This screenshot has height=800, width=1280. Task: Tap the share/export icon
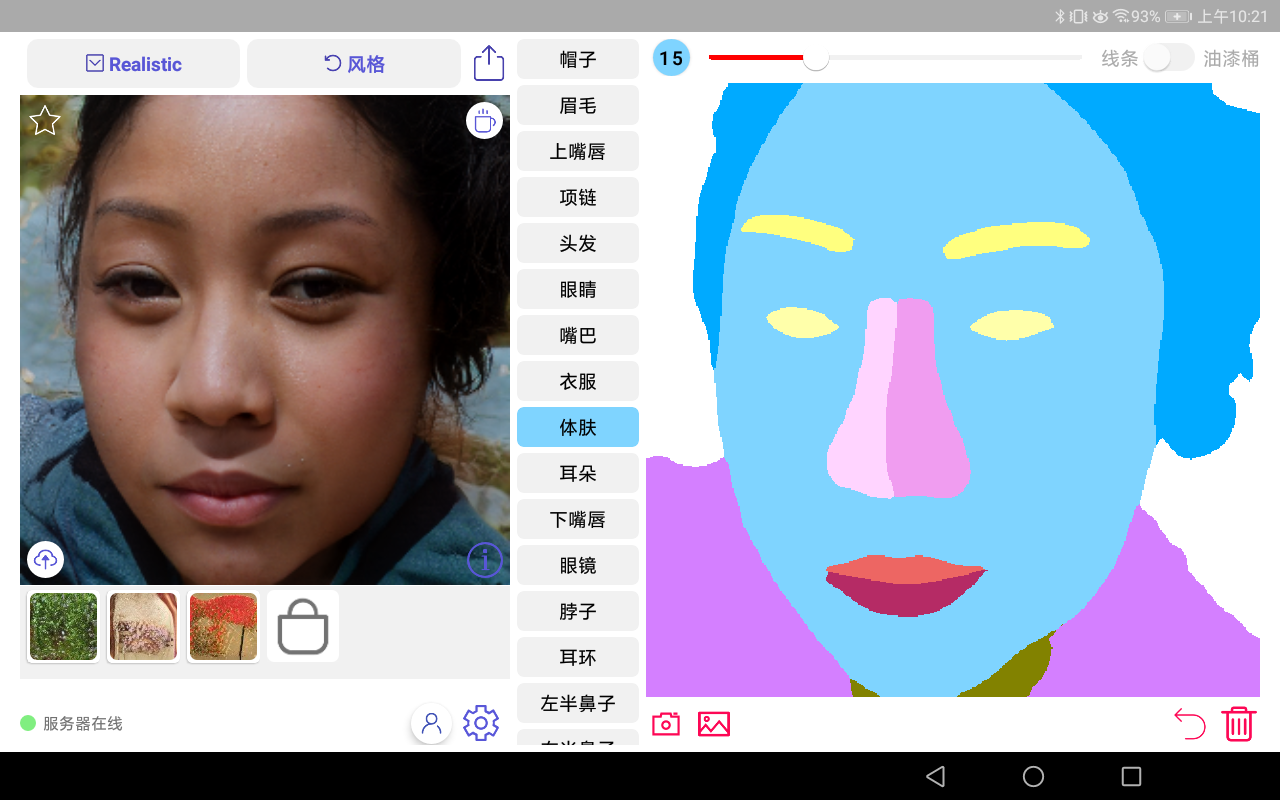pos(489,63)
